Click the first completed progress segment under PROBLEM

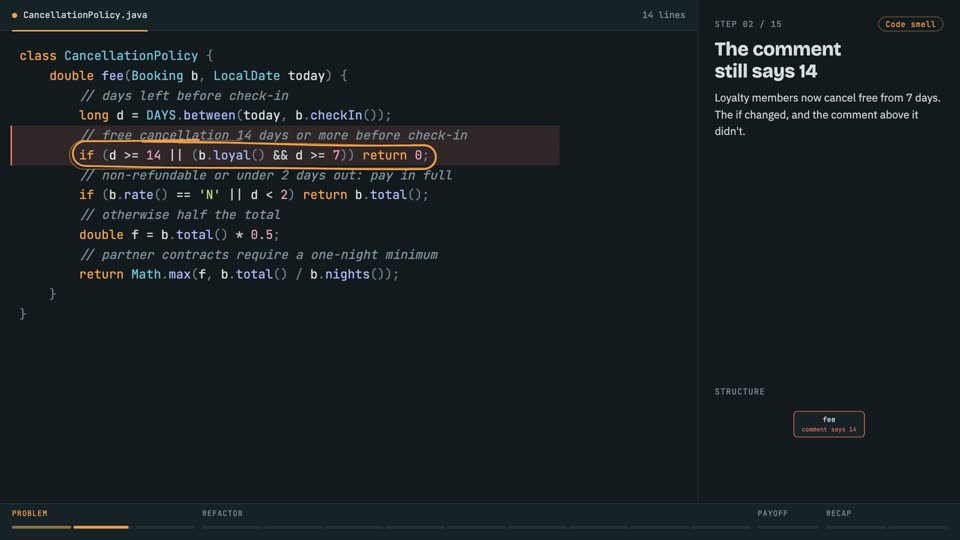tap(41, 527)
